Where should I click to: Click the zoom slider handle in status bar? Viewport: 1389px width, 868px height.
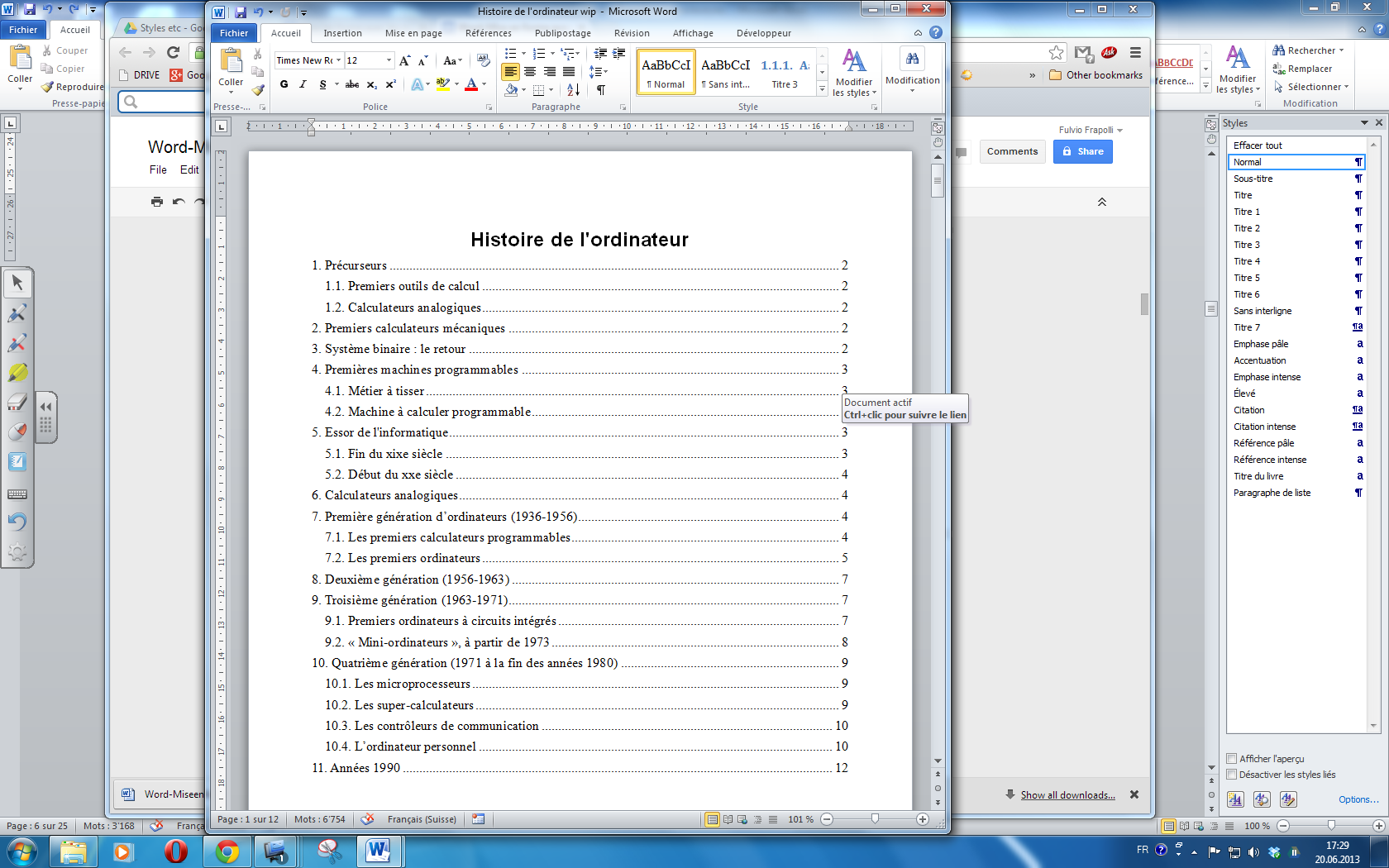[875, 819]
